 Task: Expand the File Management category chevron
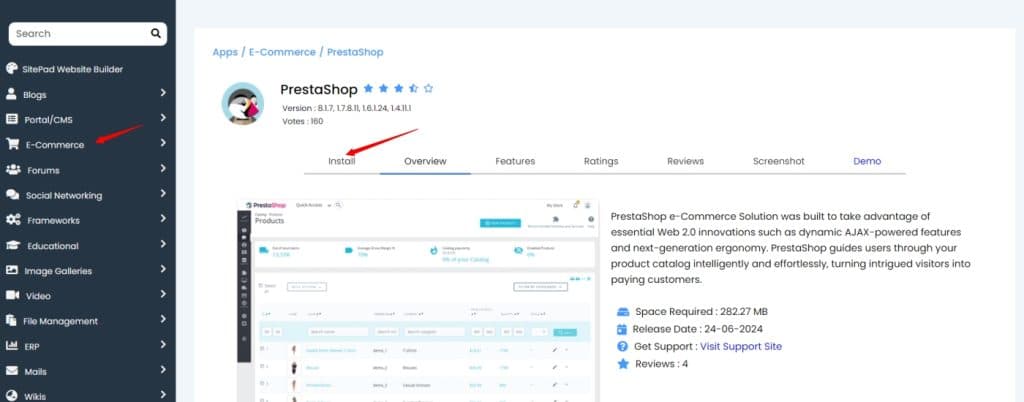163,320
